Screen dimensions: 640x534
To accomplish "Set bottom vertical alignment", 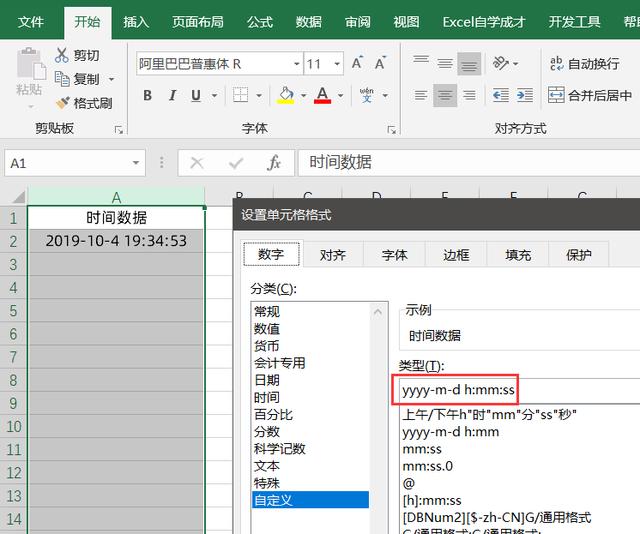I will coord(469,63).
